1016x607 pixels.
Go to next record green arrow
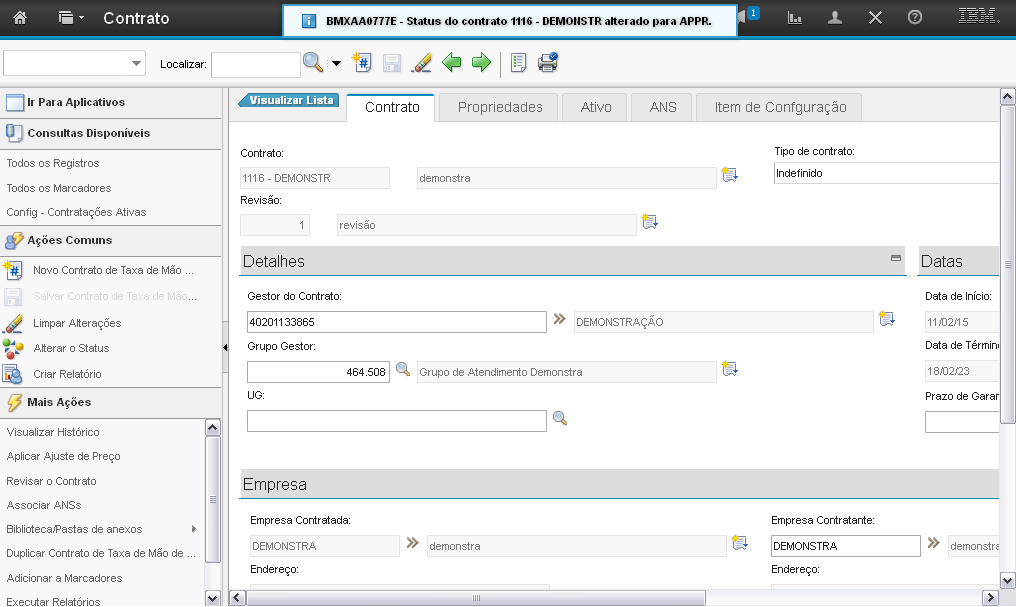pos(481,62)
